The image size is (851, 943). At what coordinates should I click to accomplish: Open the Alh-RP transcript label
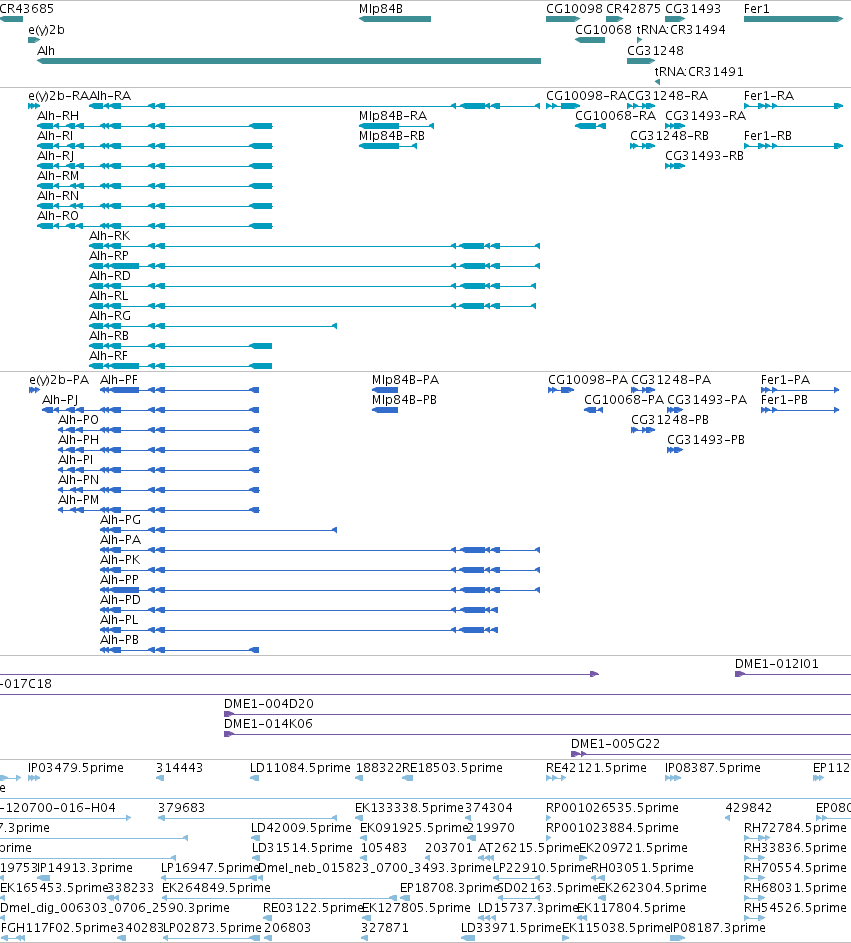coord(109,256)
